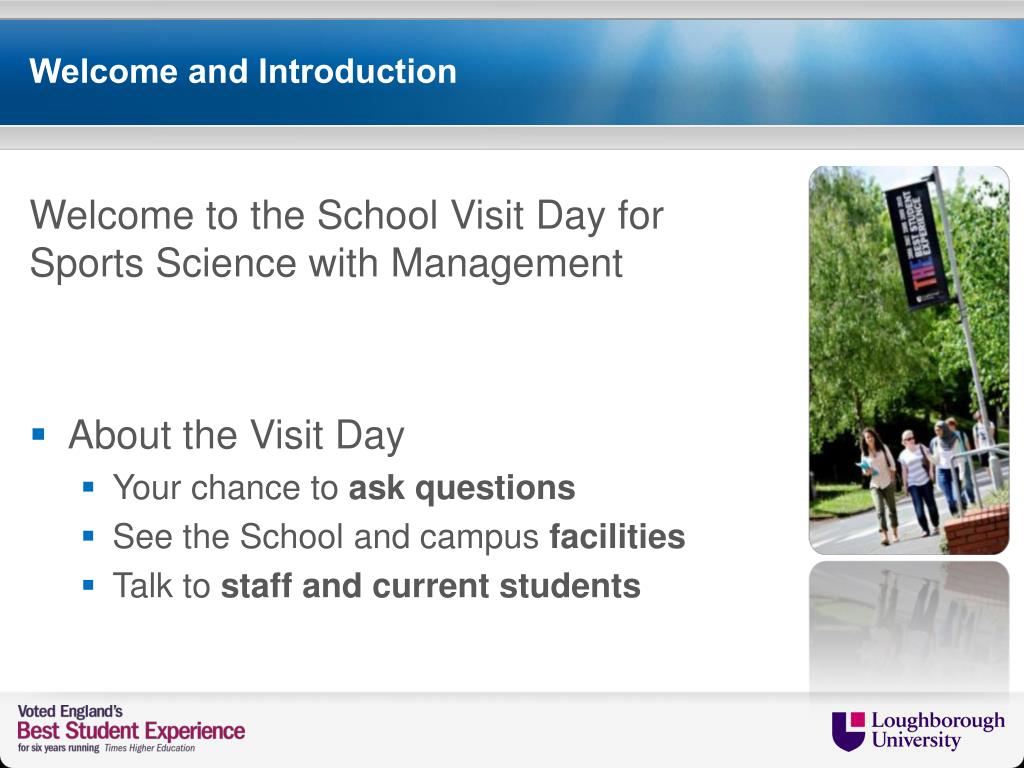Click the 'Sports Science with Management' line
1024x768 pixels.
click(326, 264)
